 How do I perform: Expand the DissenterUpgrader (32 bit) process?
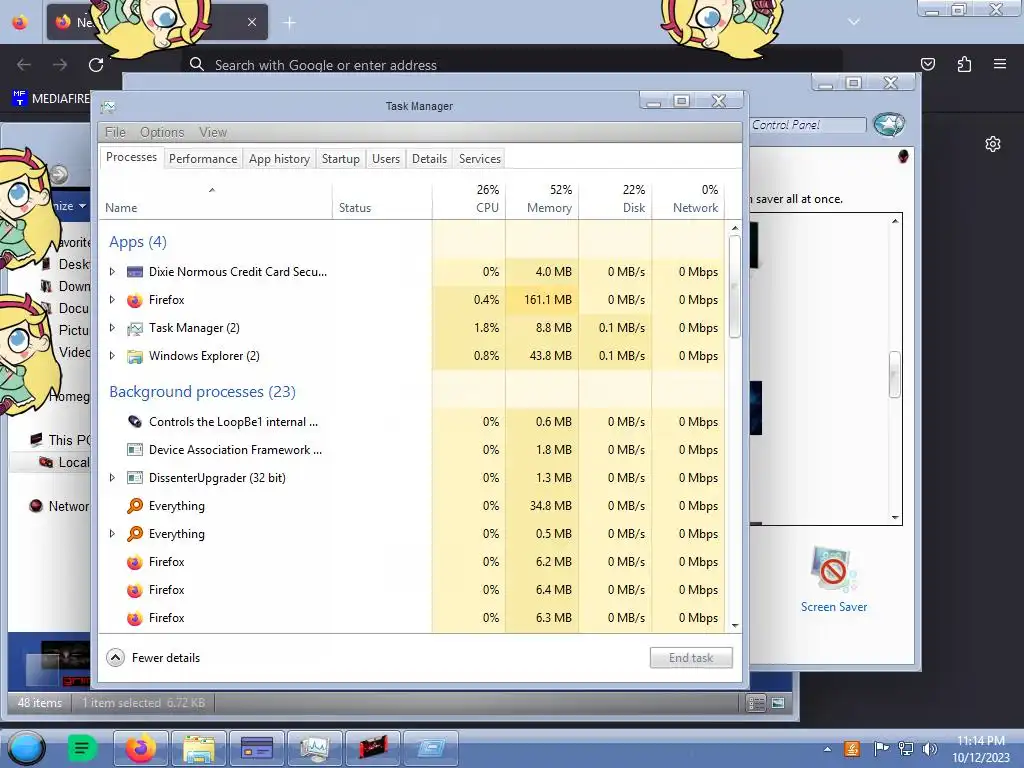(112, 478)
